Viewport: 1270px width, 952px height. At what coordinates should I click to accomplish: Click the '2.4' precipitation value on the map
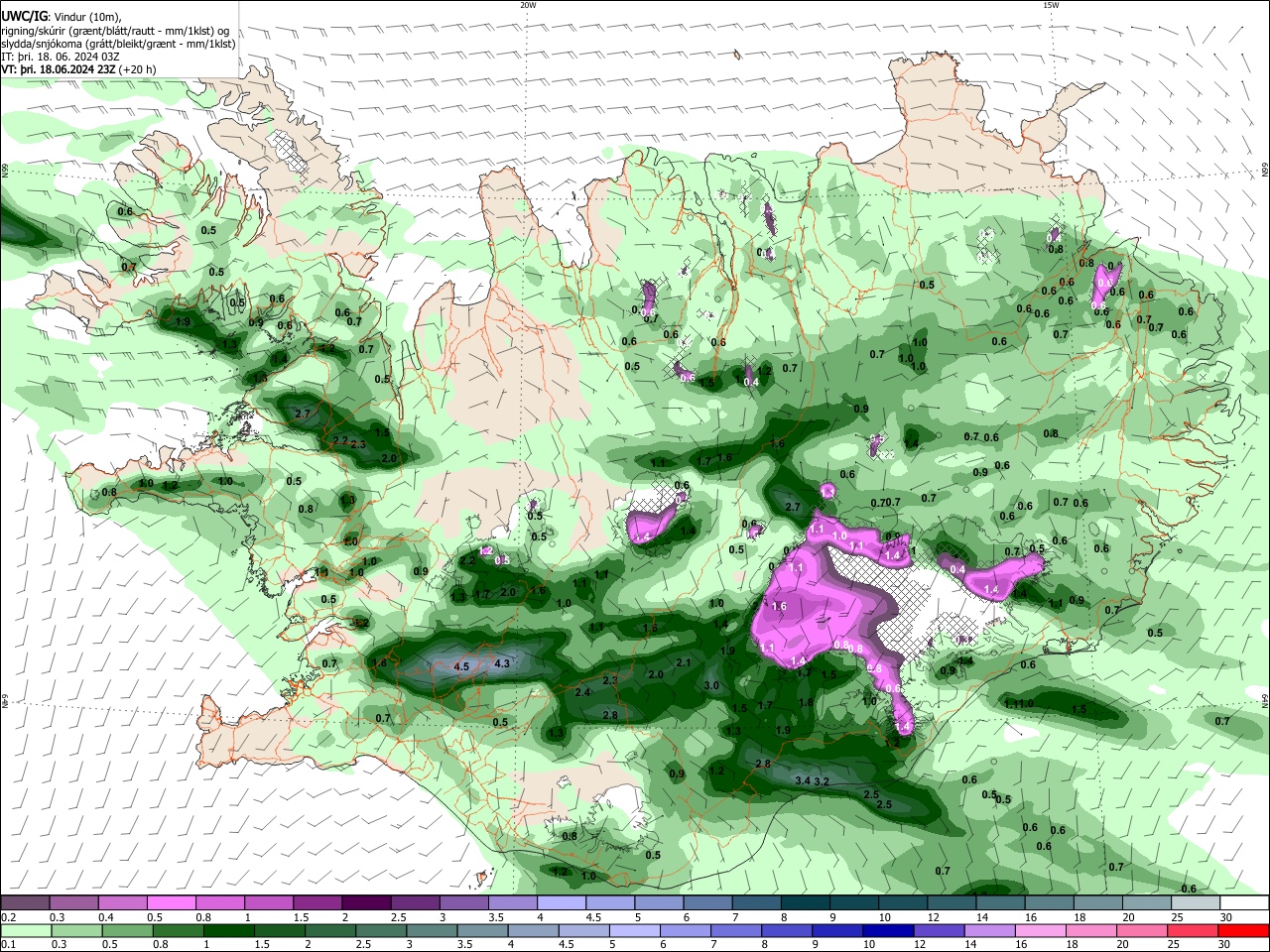coord(582,692)
